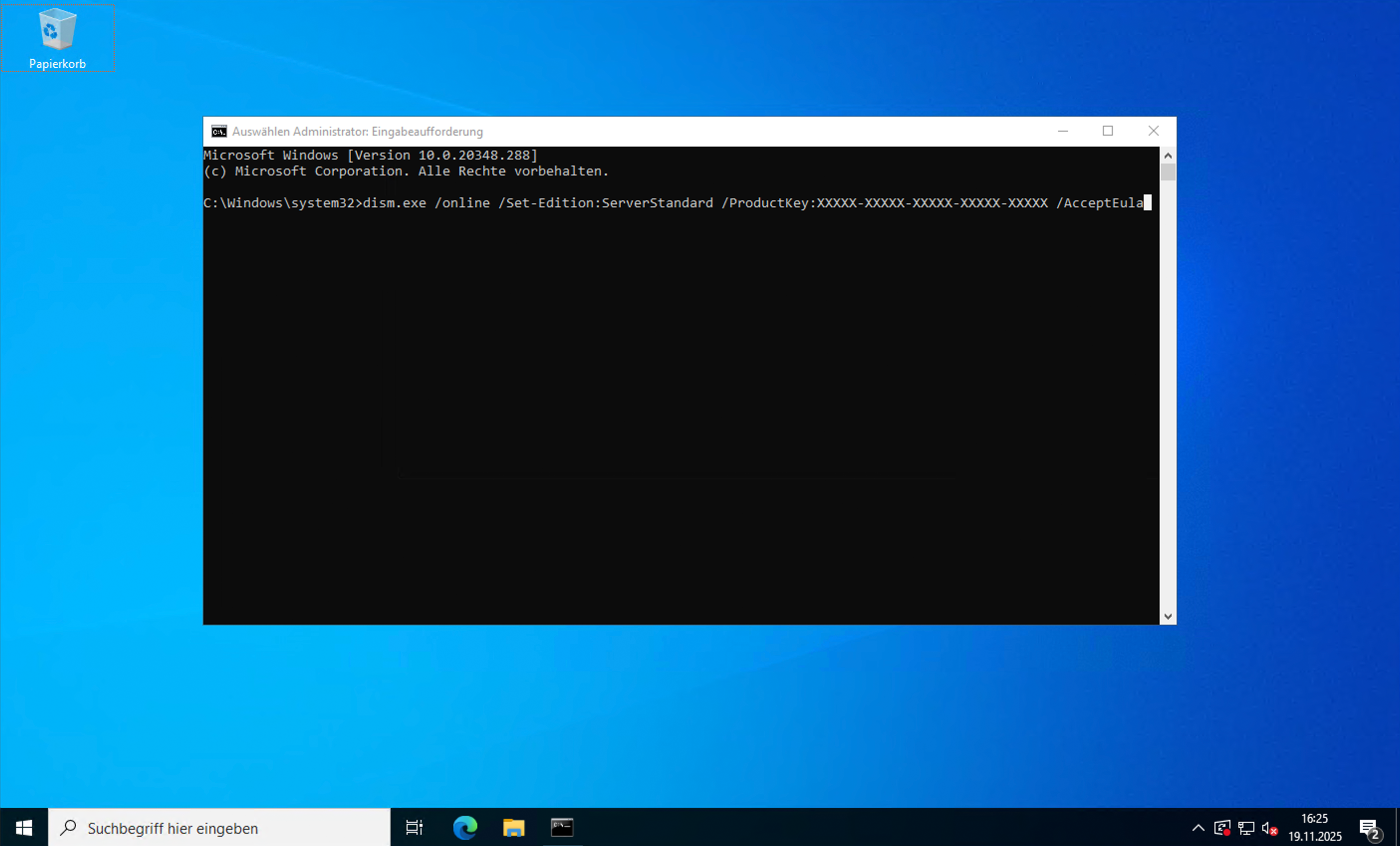The image size is (1400, 846).
Task: Click the console scrollbar thumb
Action: 1168,171
